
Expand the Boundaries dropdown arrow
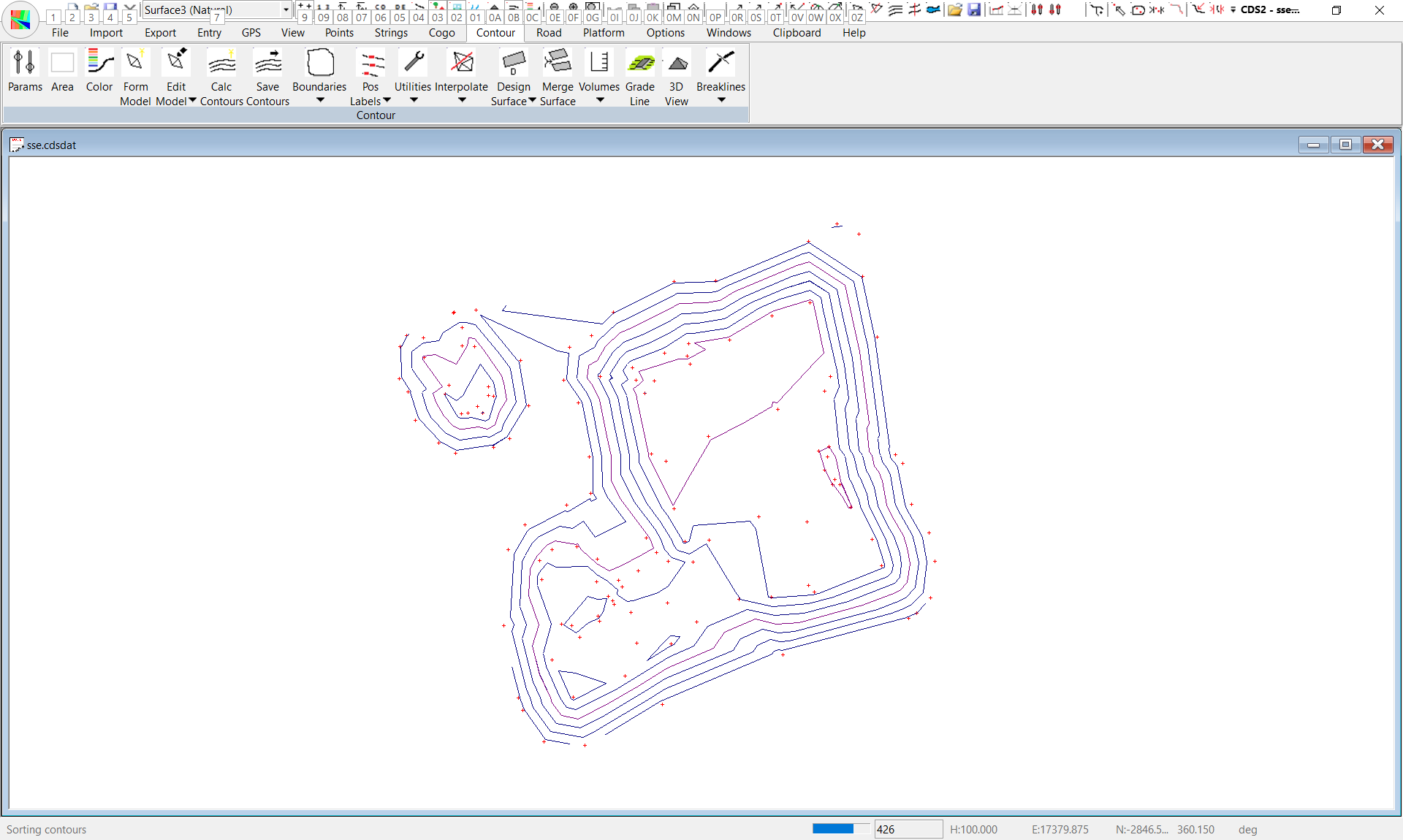pos(320,100)
